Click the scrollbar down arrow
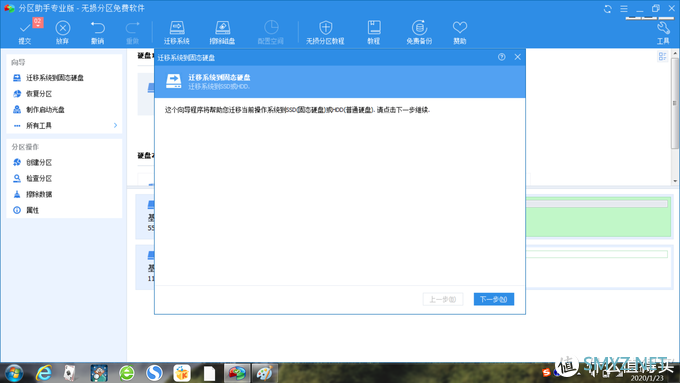This screenshot has height=383, width=680. click(x=675, y=181)
